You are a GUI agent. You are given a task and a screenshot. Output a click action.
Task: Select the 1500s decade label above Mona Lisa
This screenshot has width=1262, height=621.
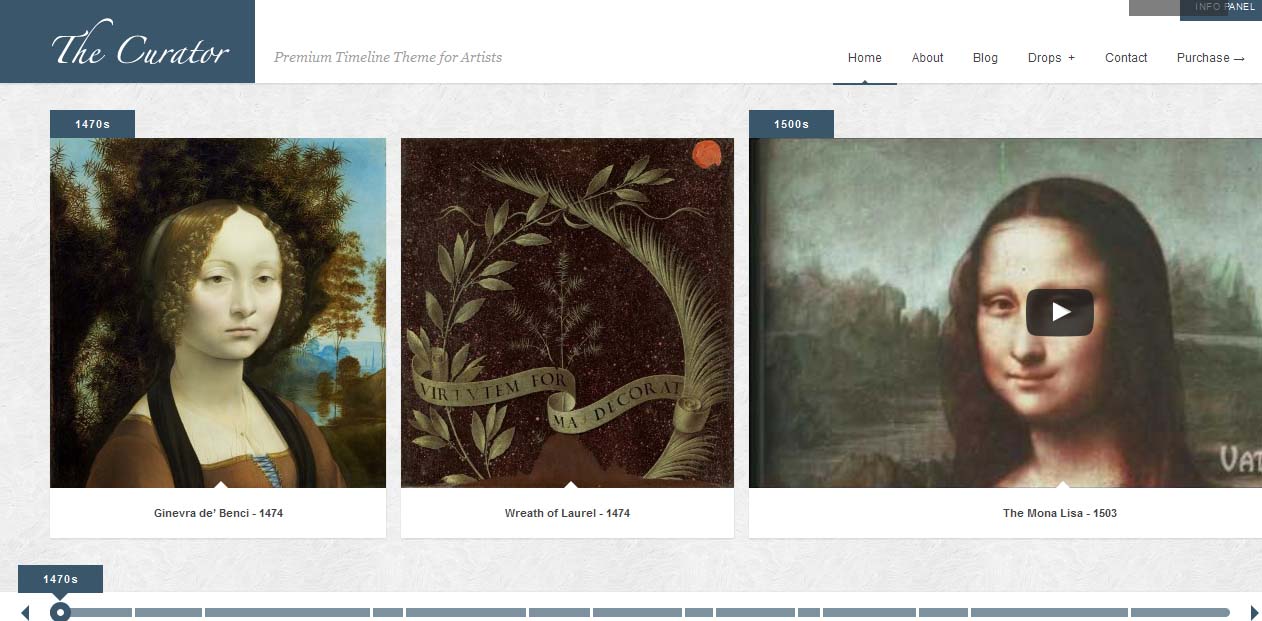tap(791, 124)
